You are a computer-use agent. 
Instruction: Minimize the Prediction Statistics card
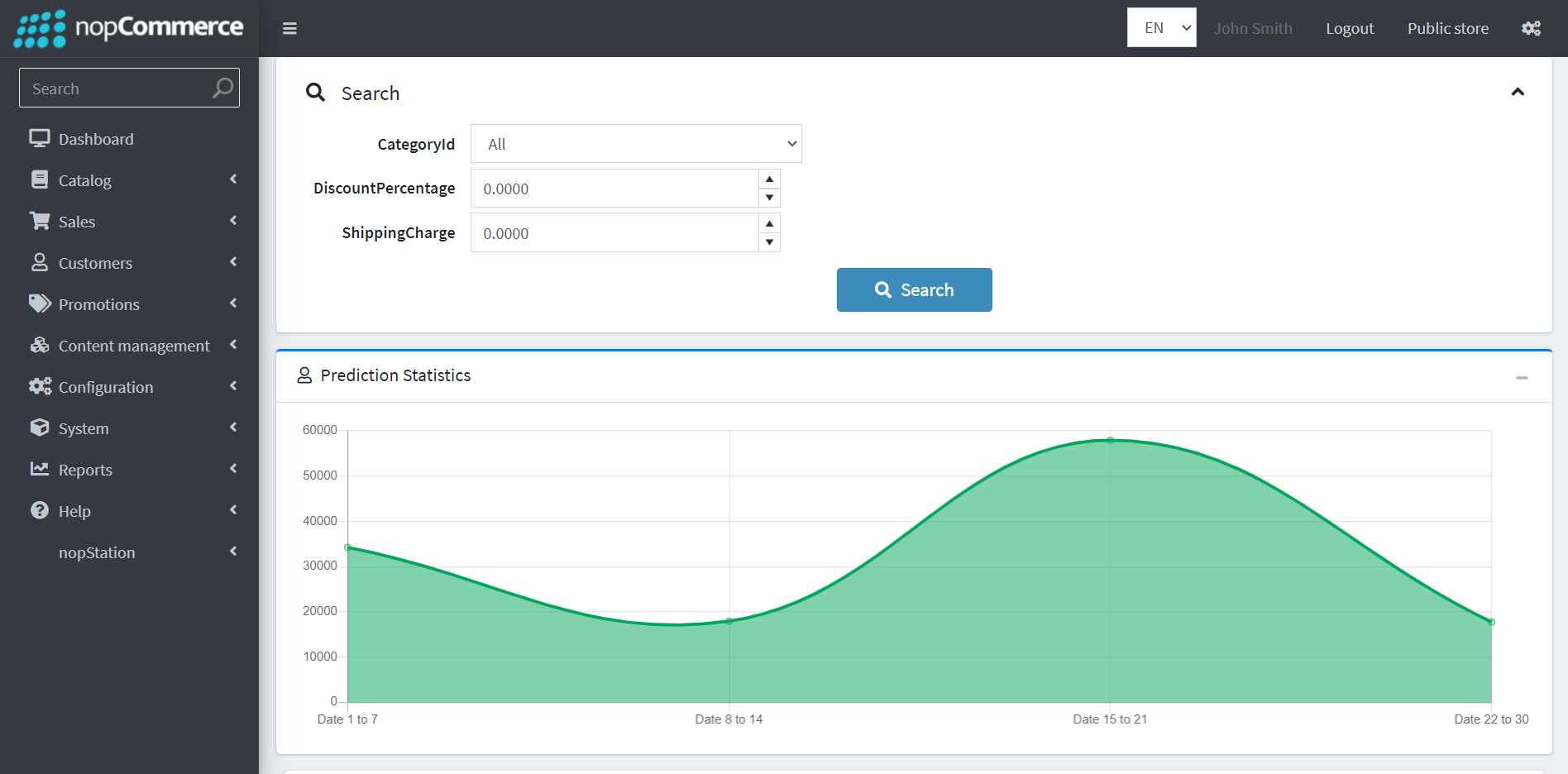pyautogui.click(x=1522, y=378)
